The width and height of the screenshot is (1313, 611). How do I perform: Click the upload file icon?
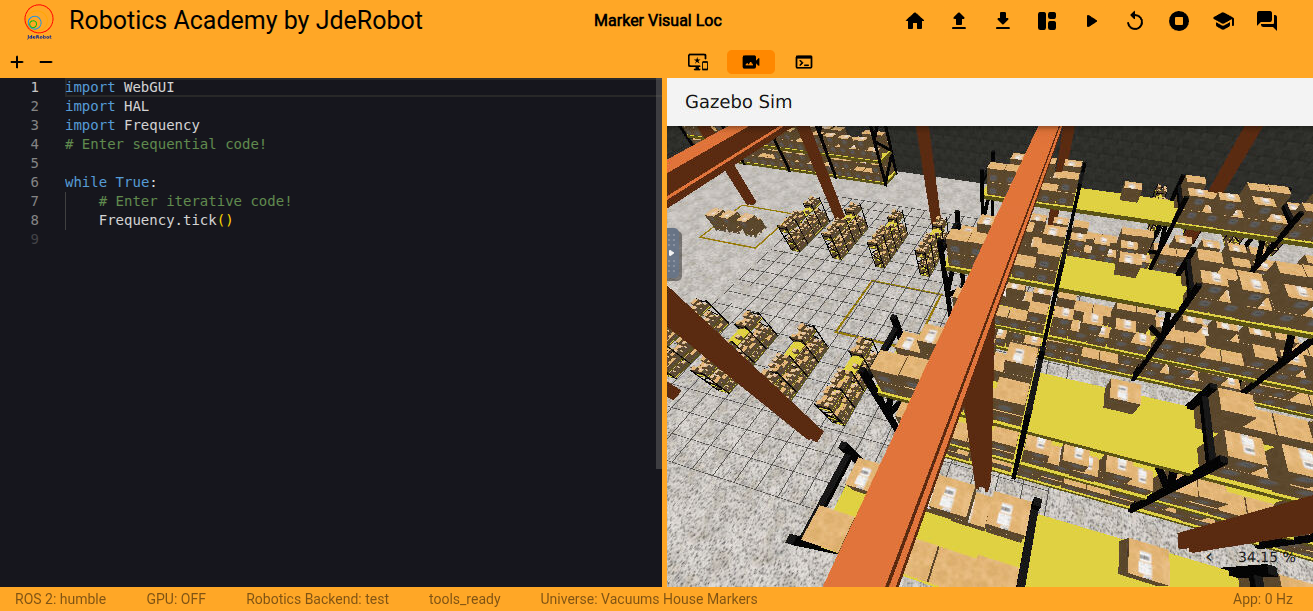click(958, 21)
